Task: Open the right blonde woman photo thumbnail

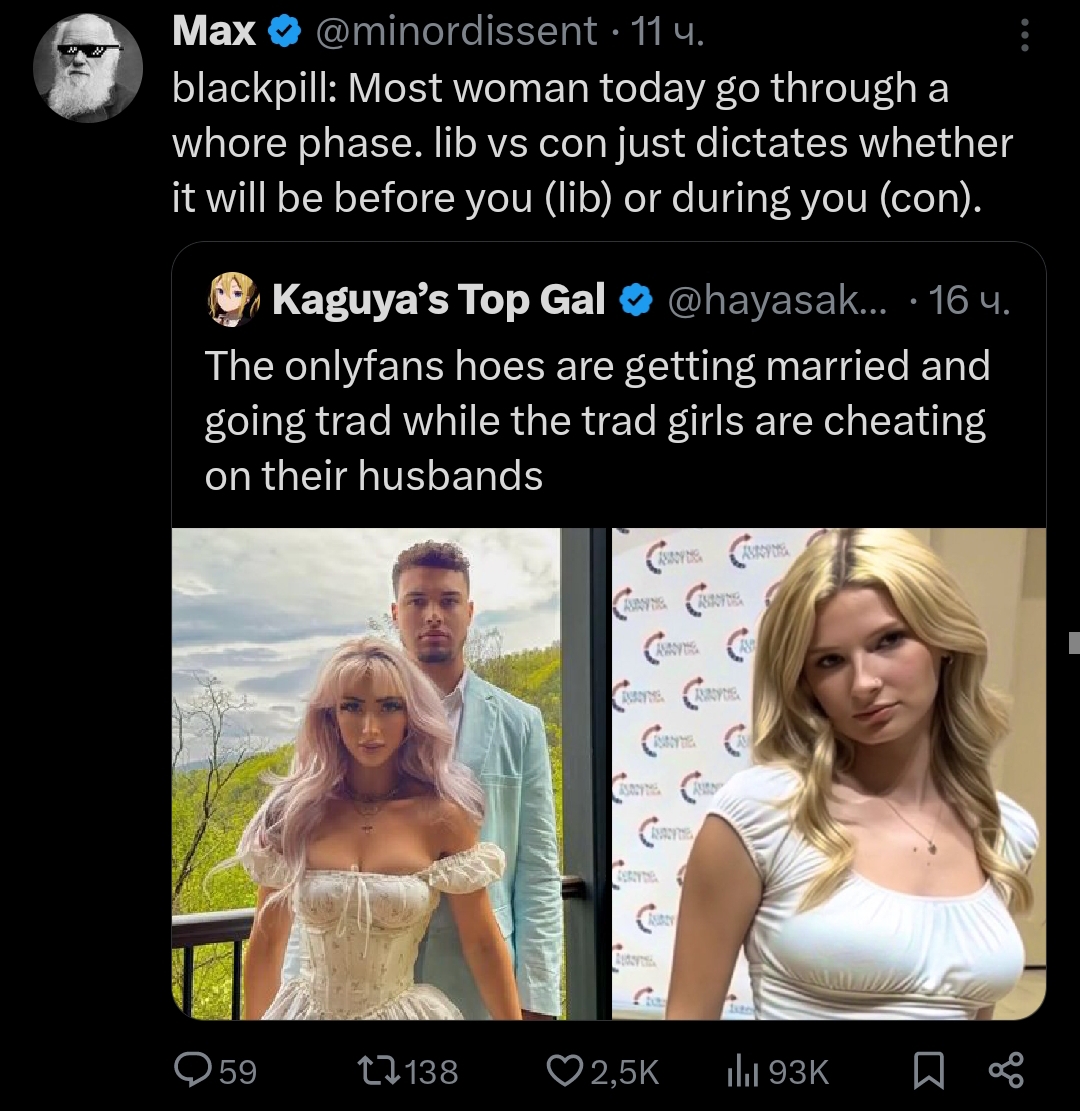Action: click(x=829, y=774)
